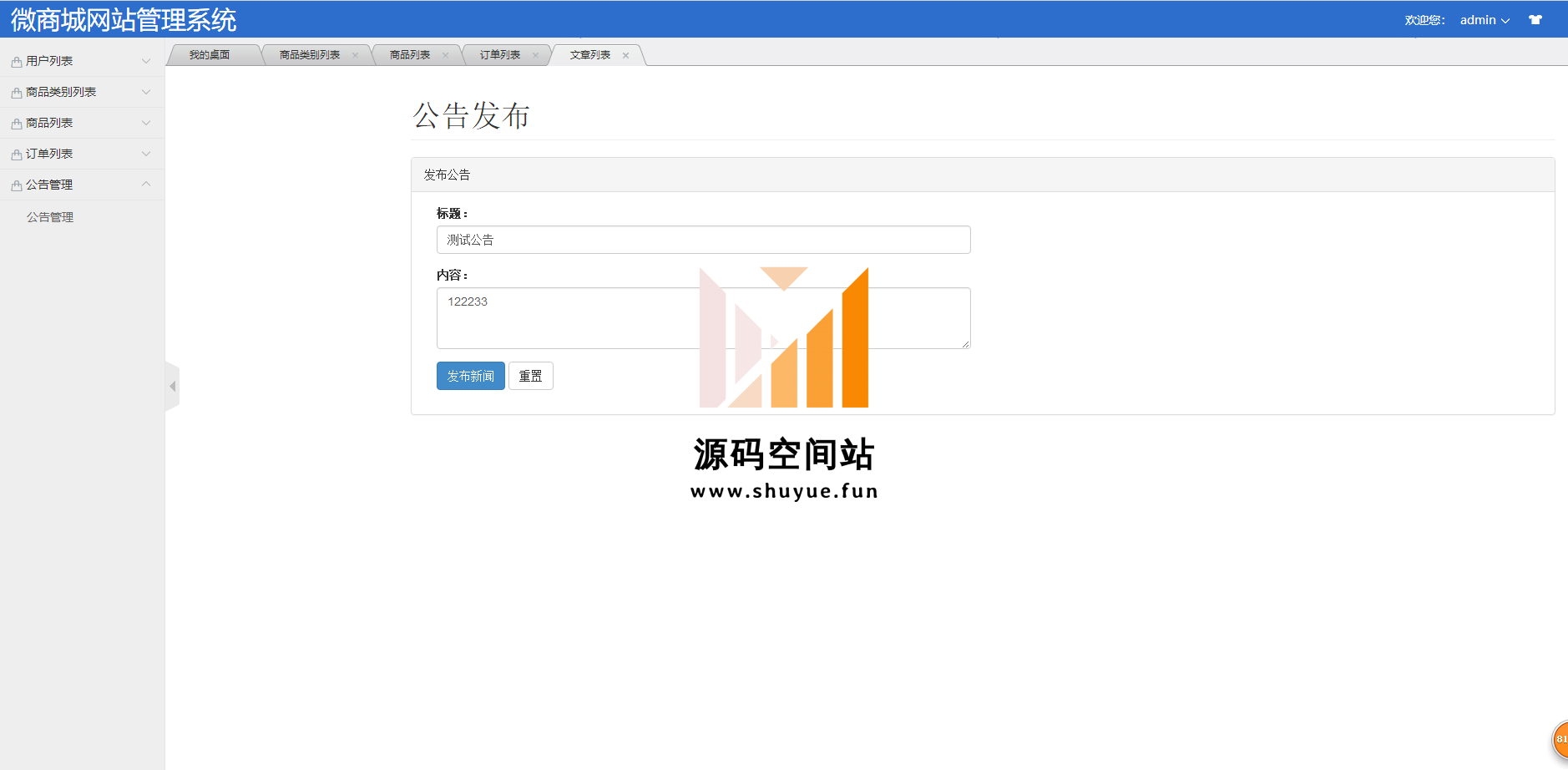Screen dimensions: 1568x770
Task: Collapse the 公告管理 menu chevron
Action: point(146,184)
